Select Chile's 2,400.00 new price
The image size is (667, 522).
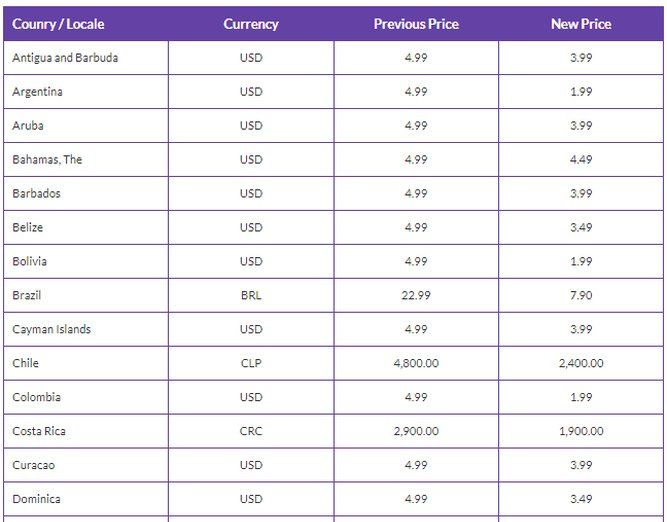(x=581, y=364)
